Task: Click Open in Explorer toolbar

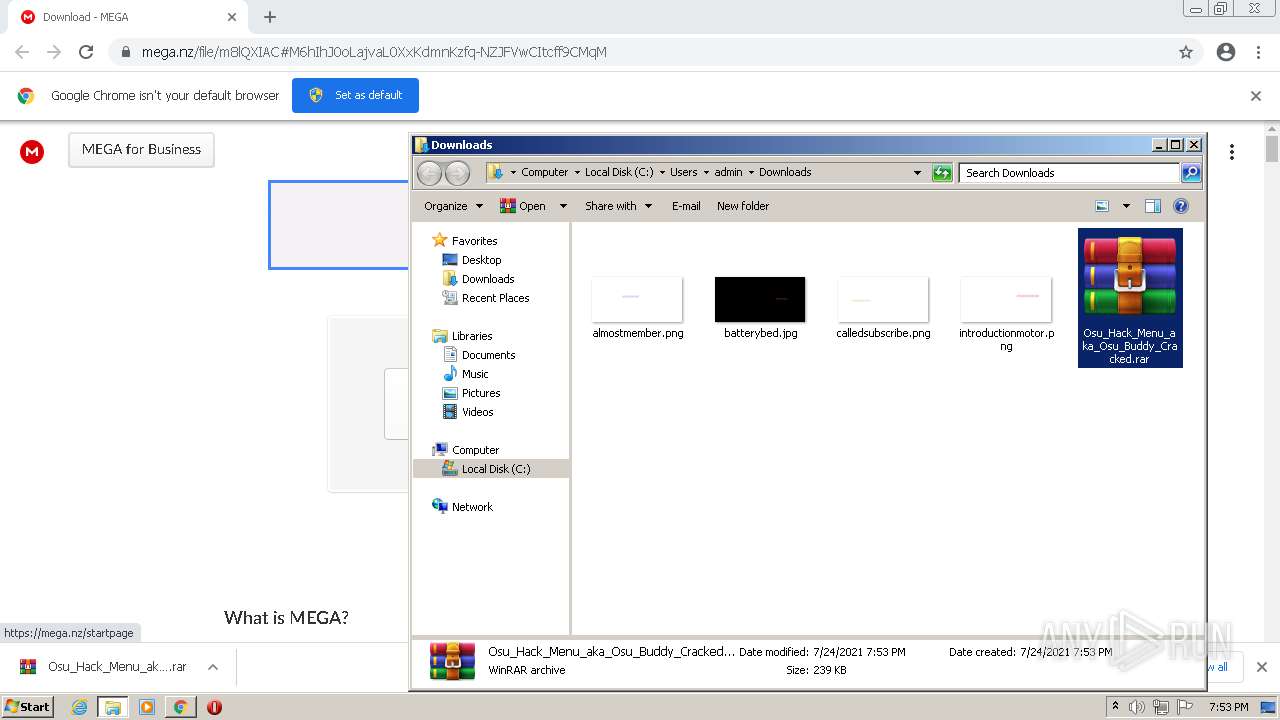Action: tap(523, 206)
